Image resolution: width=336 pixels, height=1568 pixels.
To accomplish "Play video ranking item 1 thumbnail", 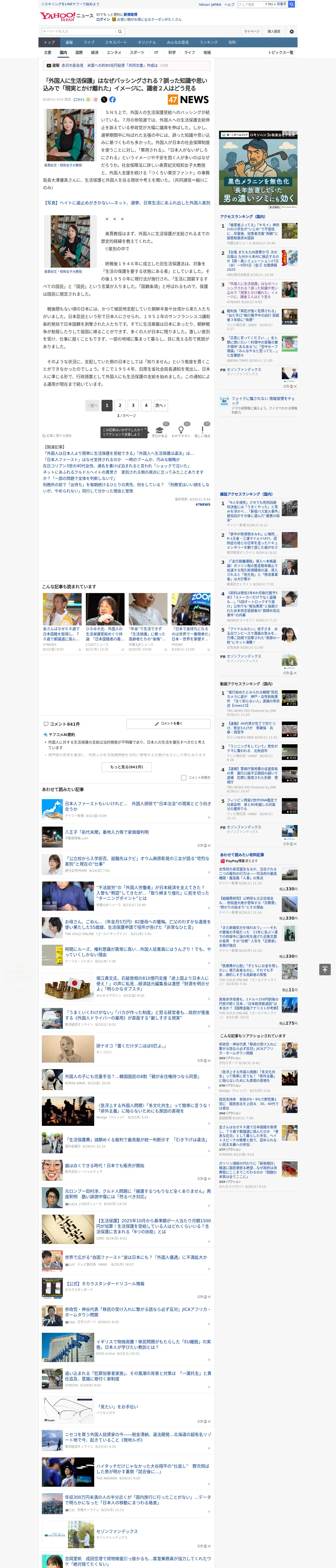I will coord(290,698).
